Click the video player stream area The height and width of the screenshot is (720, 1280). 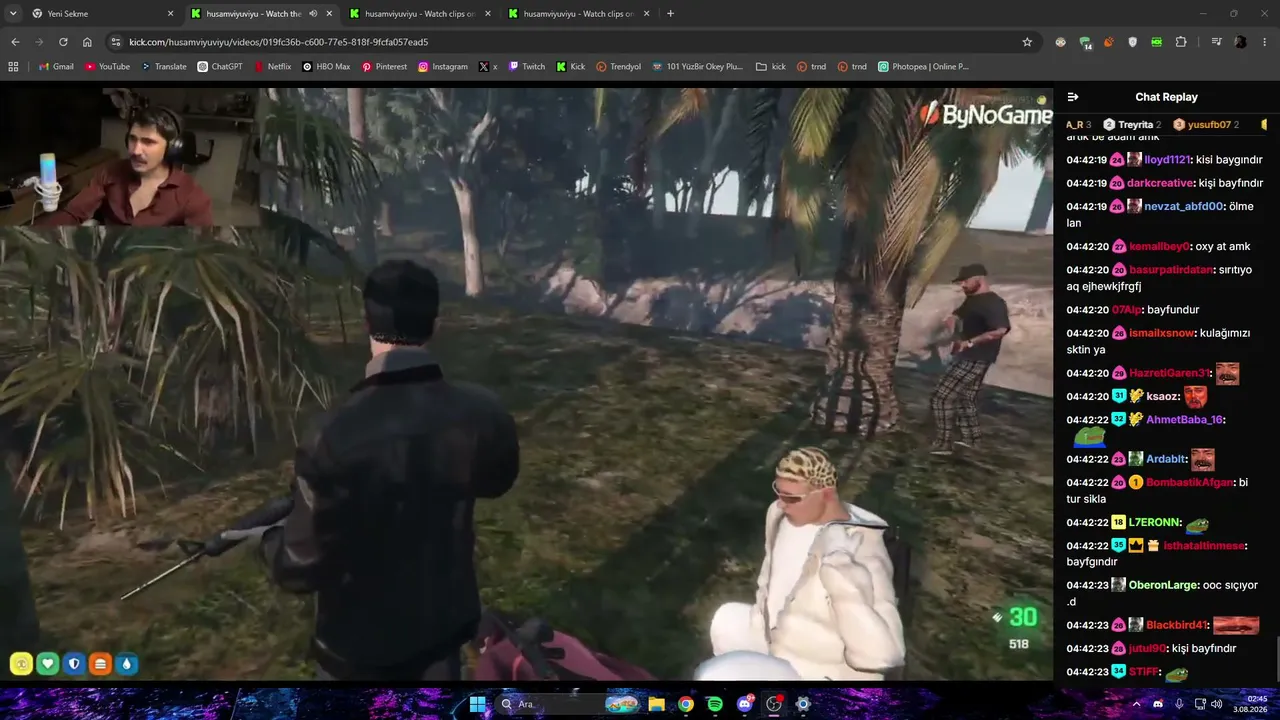tap(527, 384)
